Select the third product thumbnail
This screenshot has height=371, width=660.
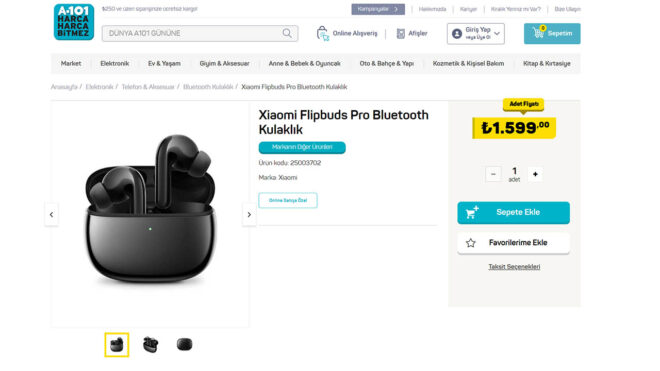[184, 344]
